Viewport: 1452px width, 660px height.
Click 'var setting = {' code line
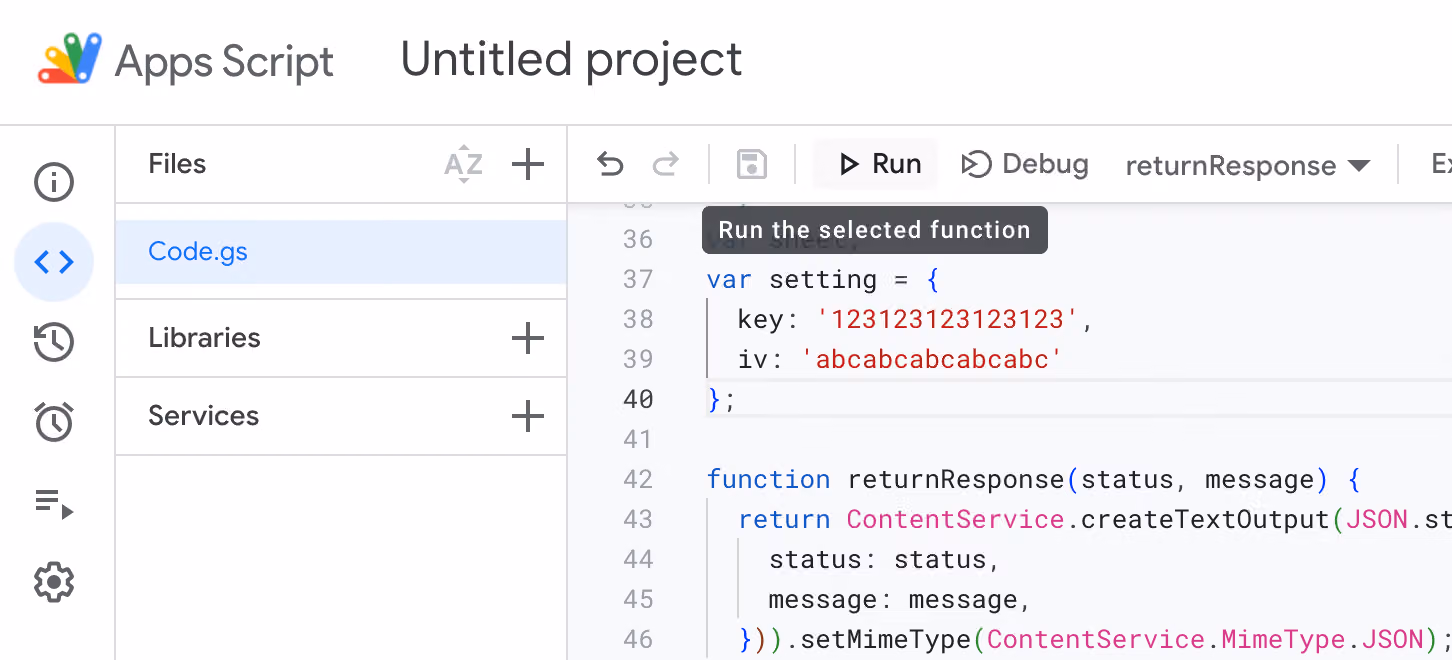coord(823,279)
